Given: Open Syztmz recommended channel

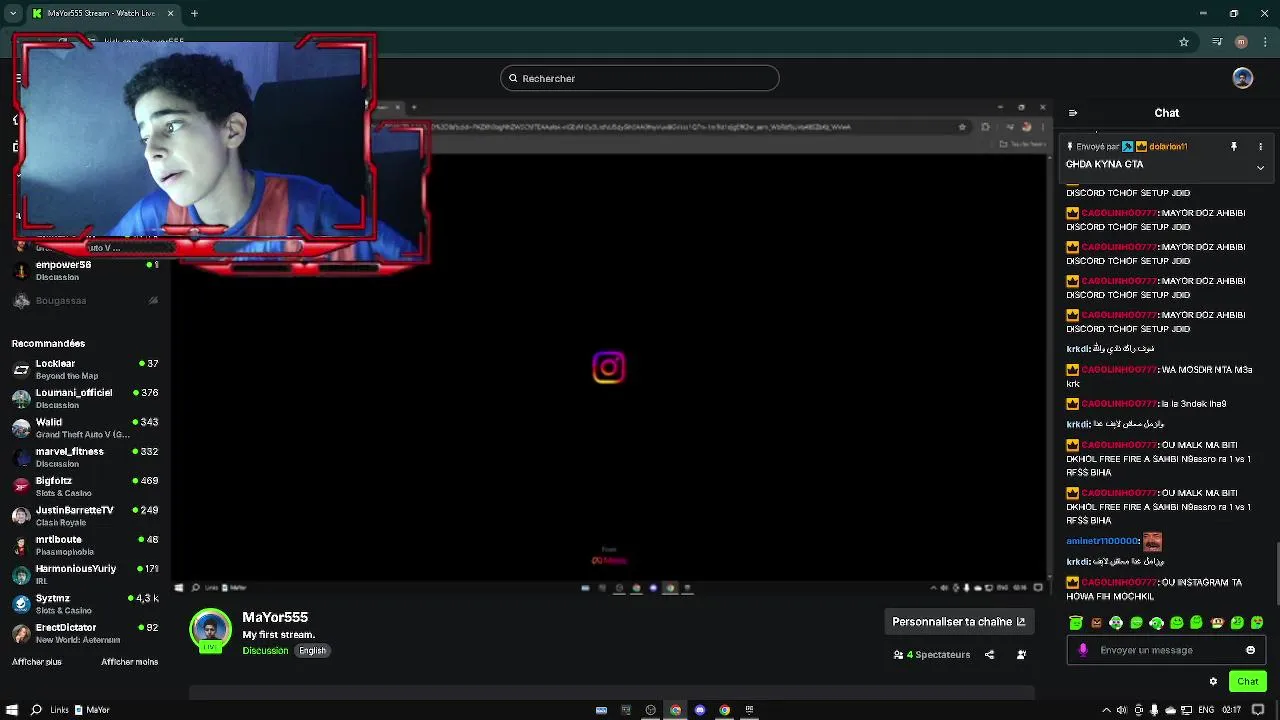Looking at the screenshot, I should point(85,603).
